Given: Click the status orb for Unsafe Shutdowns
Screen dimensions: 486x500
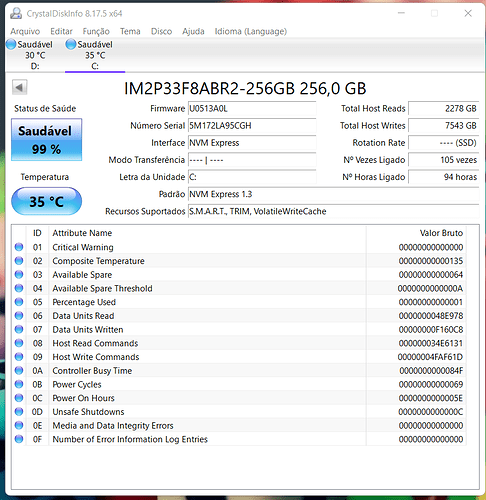Looking at the screenshot, I should [19, 412].
